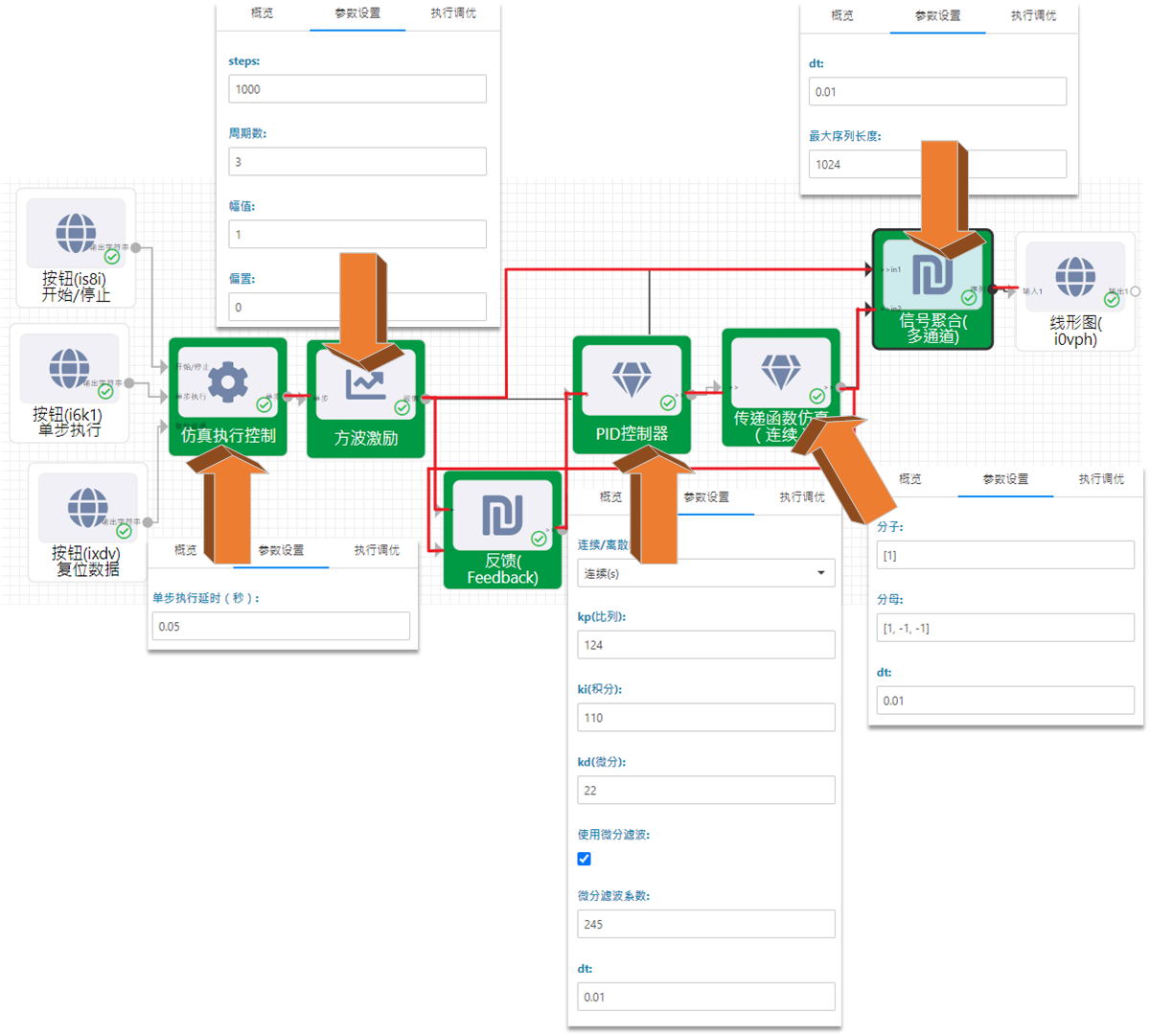The image size is (1150, 1036).
Task: Click the kp(比列) input field
Action: [x=706, y=645]
